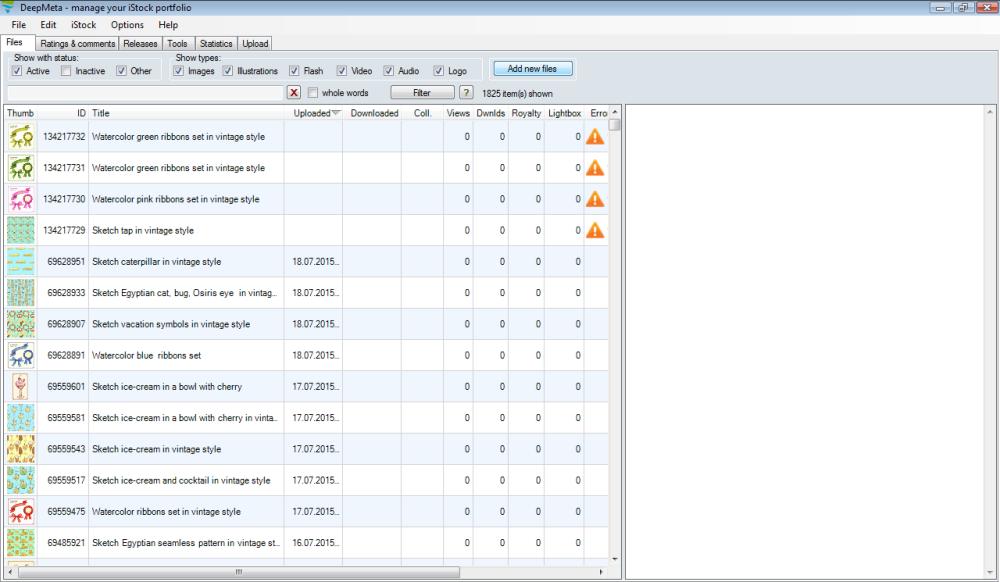Sort by ID column header
1000x582 pixels.
coord(62,113)
